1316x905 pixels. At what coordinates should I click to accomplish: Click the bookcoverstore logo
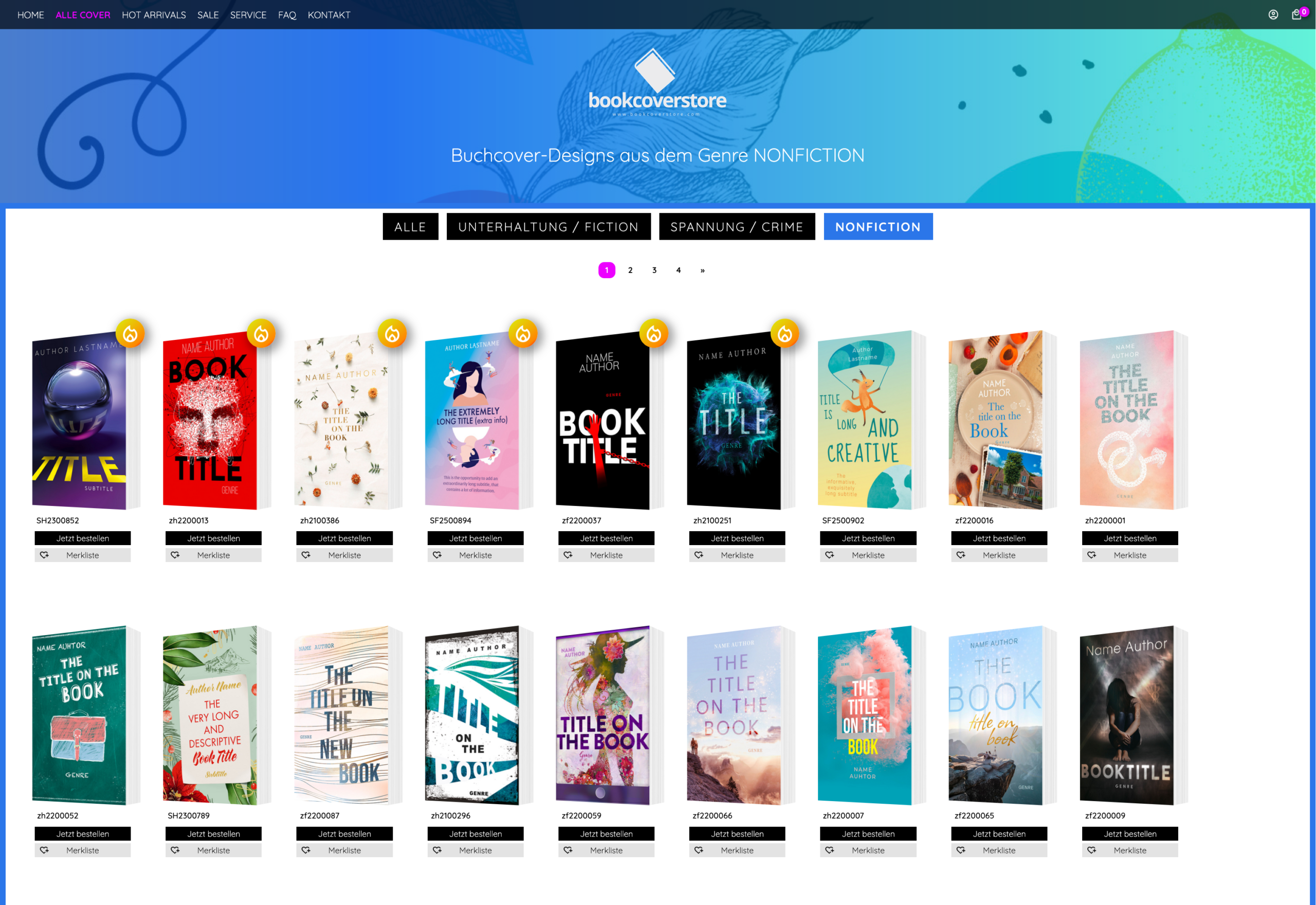tap(657, 83)
